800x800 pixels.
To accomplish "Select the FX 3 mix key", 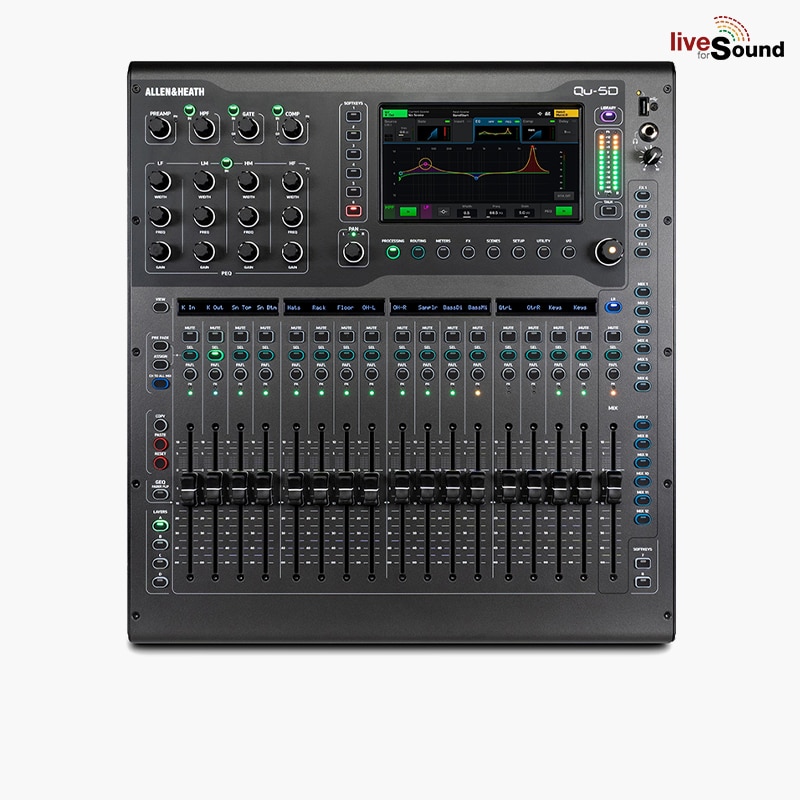I will tap(642, 233).
